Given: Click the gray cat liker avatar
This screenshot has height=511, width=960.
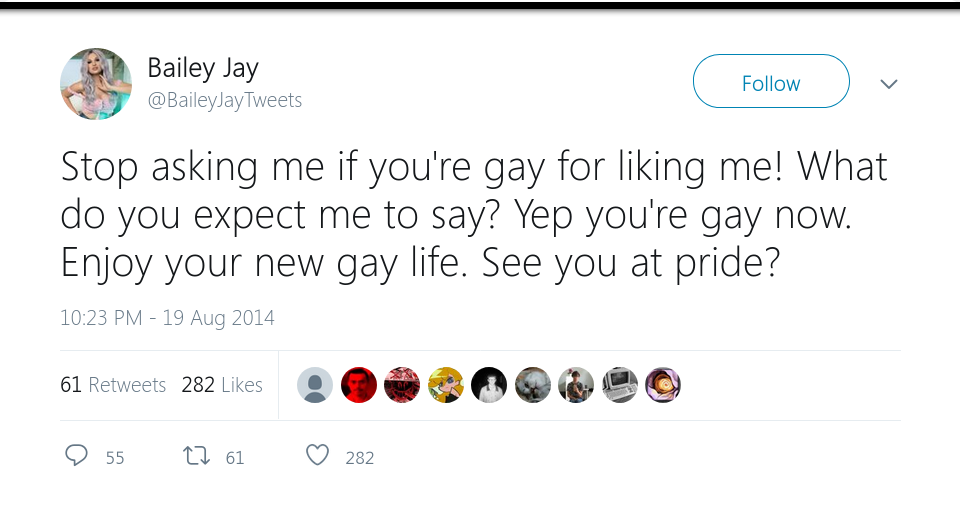Looking at the screenshot, I should tap(533, 384).
